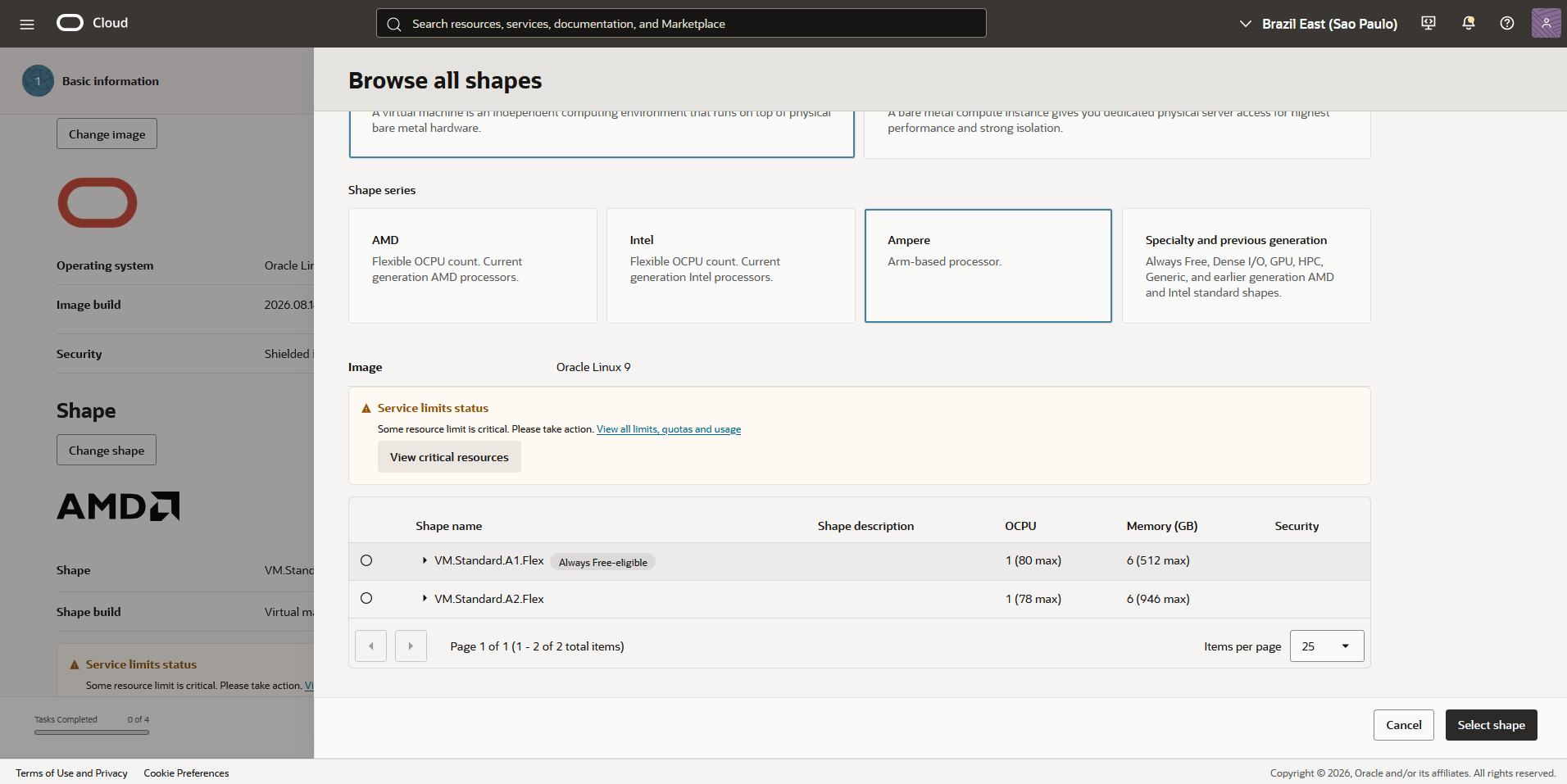Click the Basic information step 1 badge
The height and width of the screenshot is (784, 1567).
pyautogui.click(x=38, y=81)
